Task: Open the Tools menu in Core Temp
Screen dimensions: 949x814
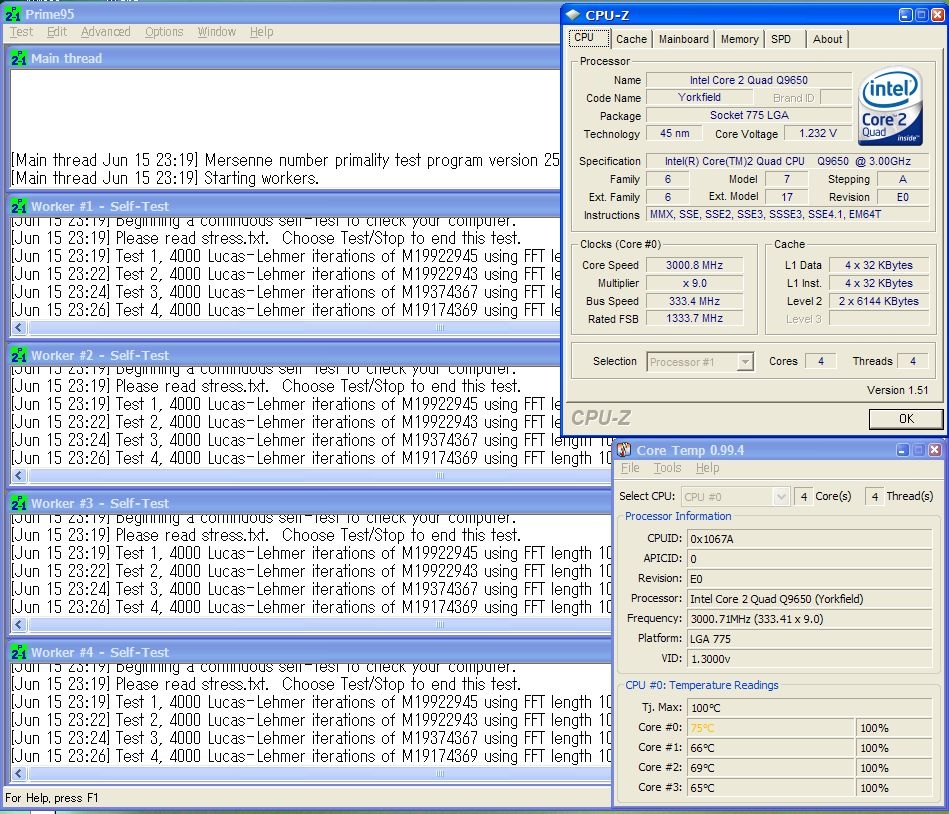Action: click(x=667, y=468)
